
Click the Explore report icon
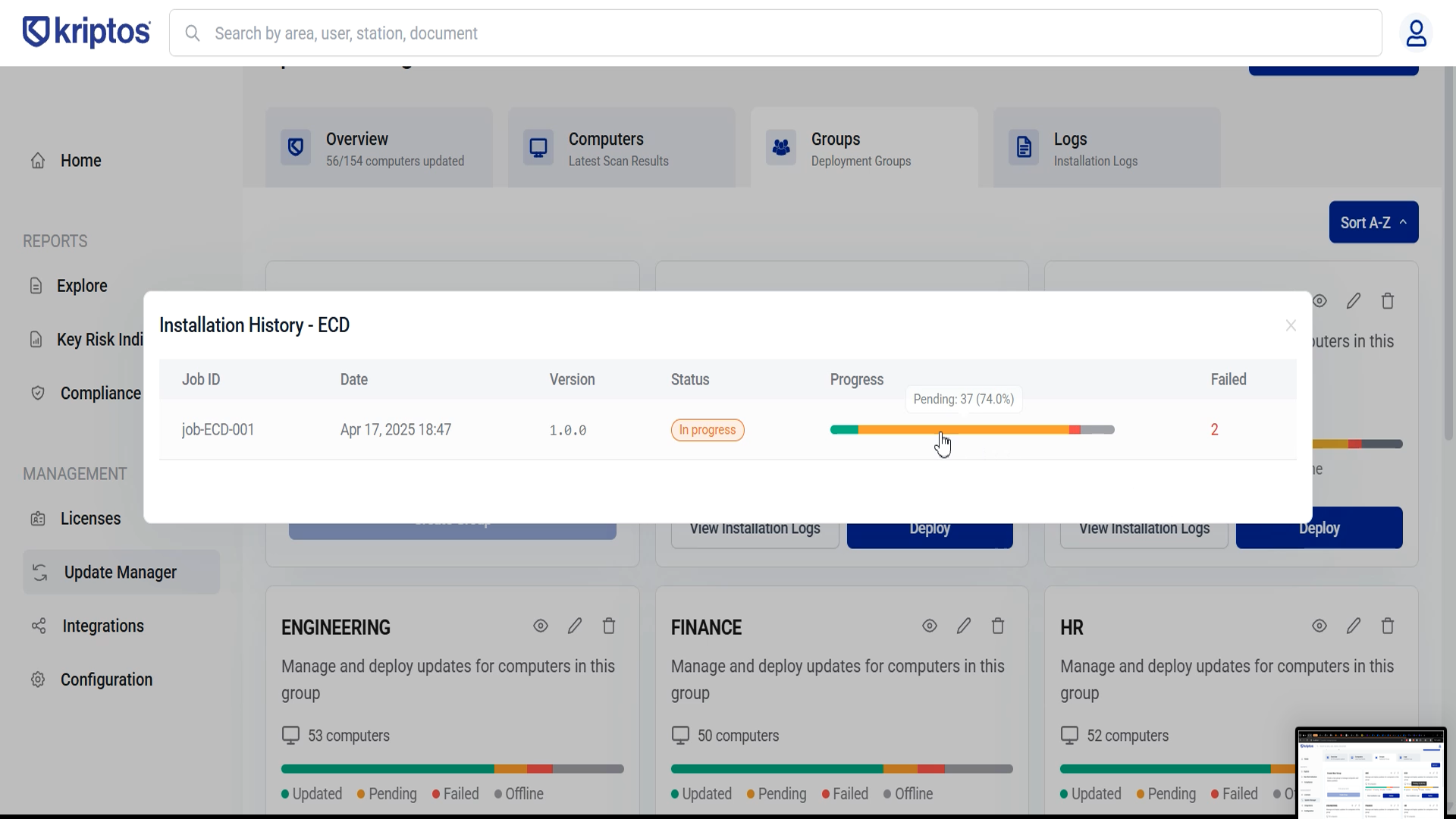tap(37, 285)
